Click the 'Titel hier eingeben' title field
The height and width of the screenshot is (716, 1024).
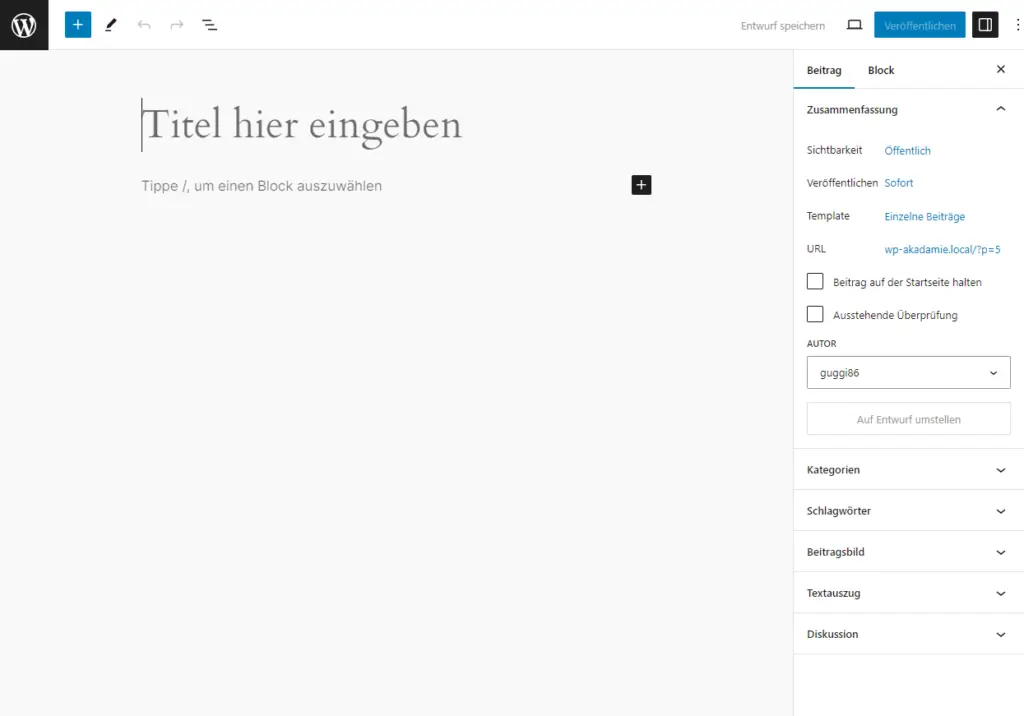(x=396, y=124)
